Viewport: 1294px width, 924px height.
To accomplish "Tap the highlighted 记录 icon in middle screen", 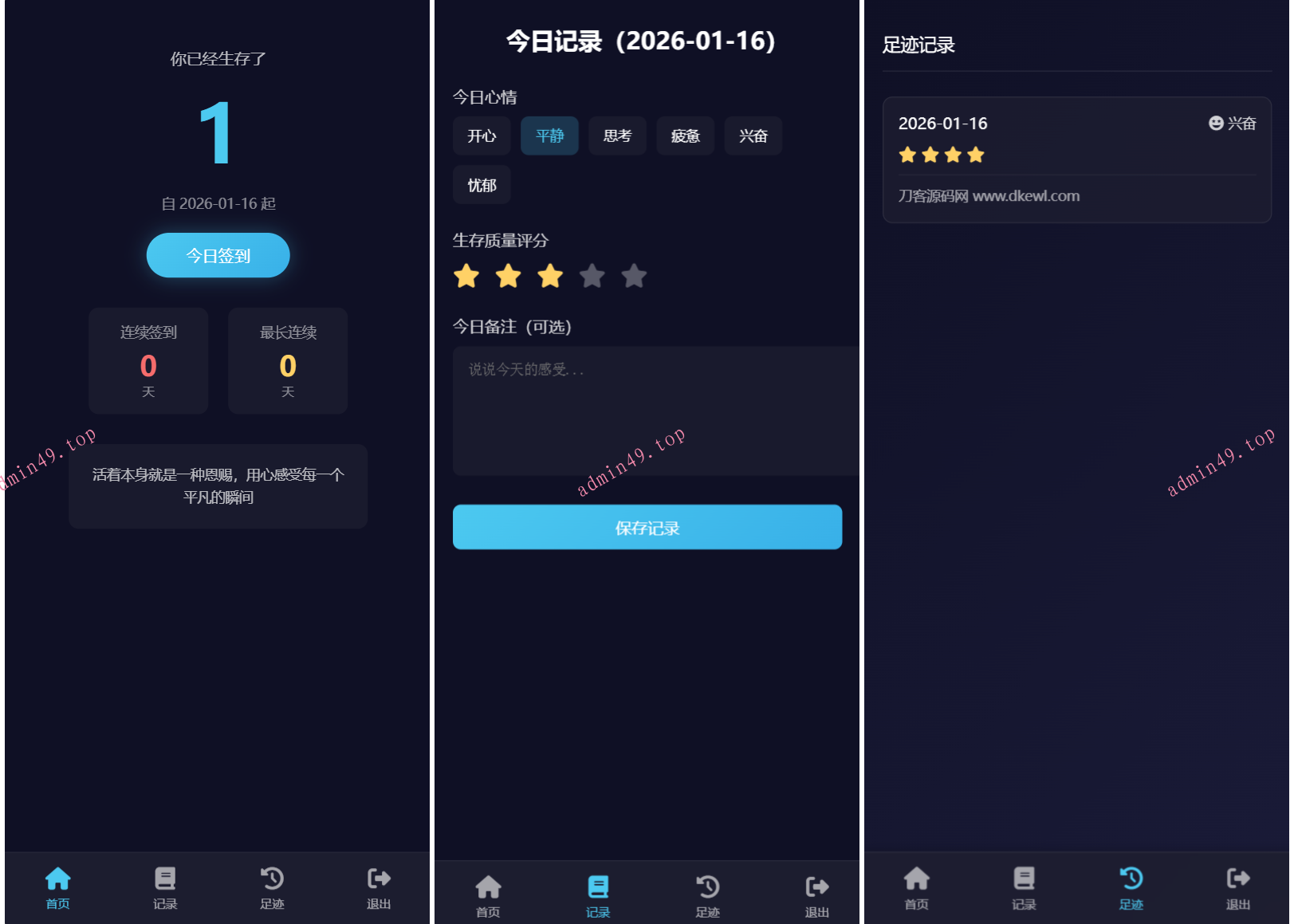I will tap(598, 887).
